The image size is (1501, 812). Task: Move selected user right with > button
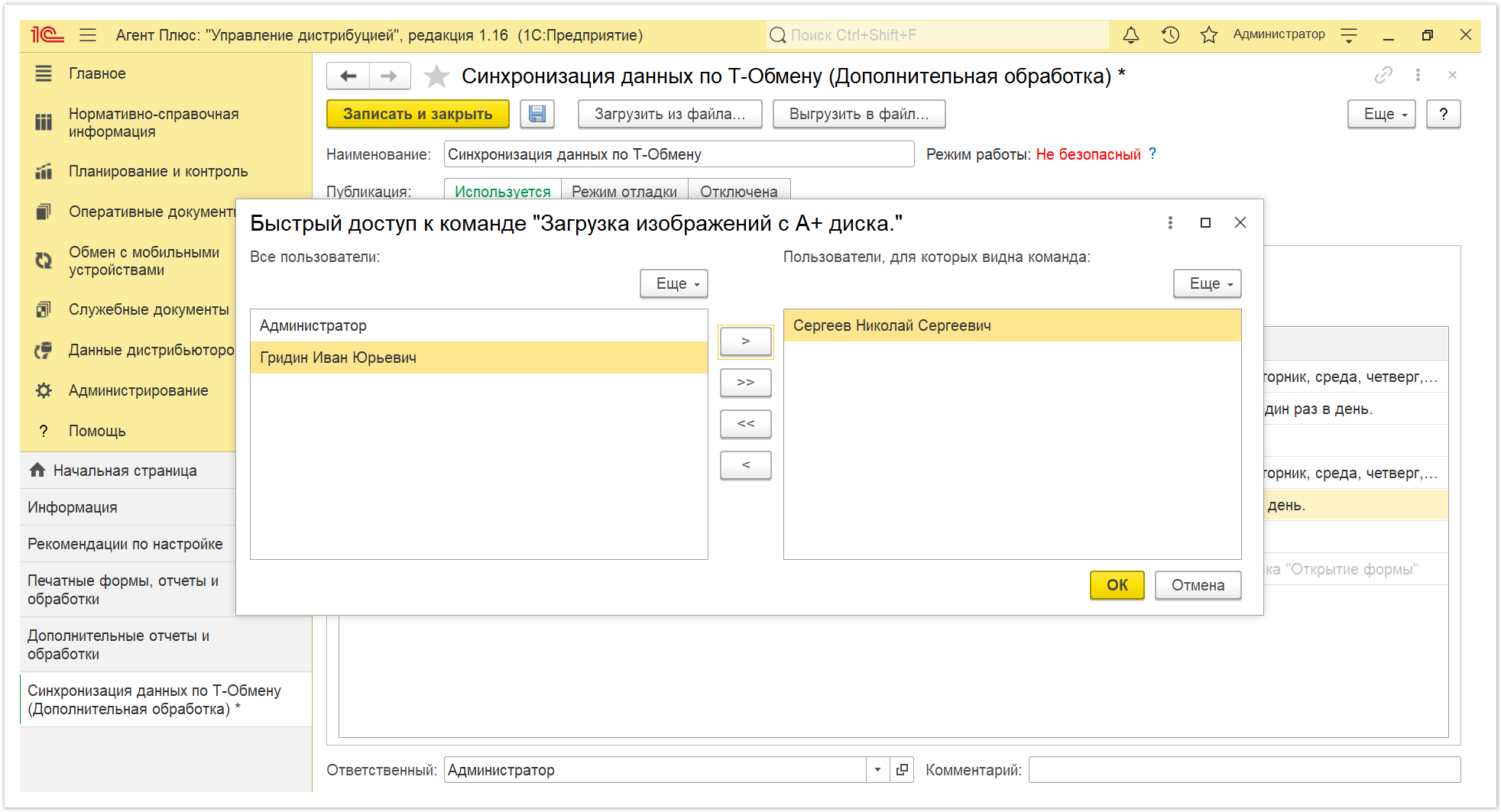746,341
